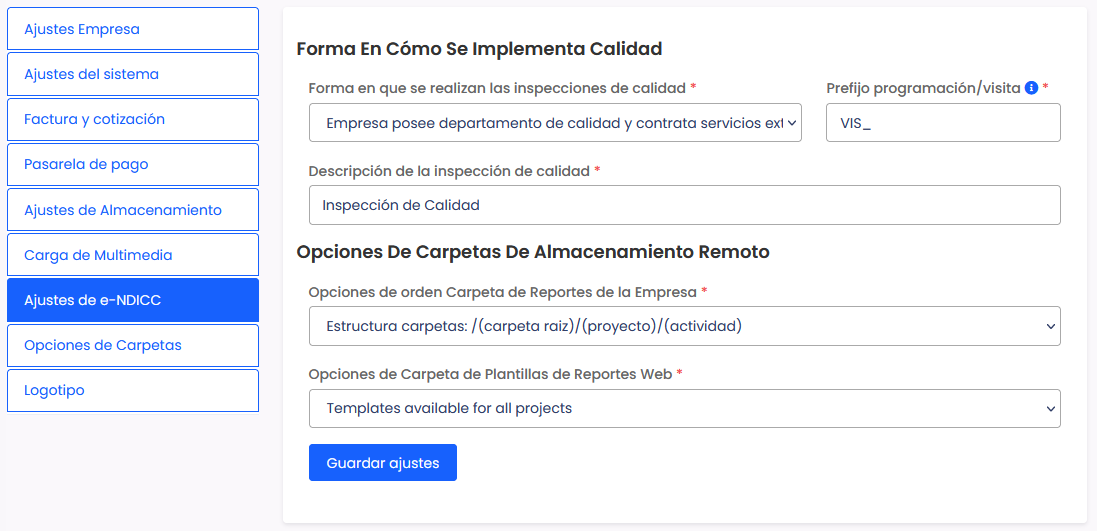This screenshot has height=531, width=1097.
Task: Expand Plantillas de Reportes Web dropdown
Action: (683, 409)
